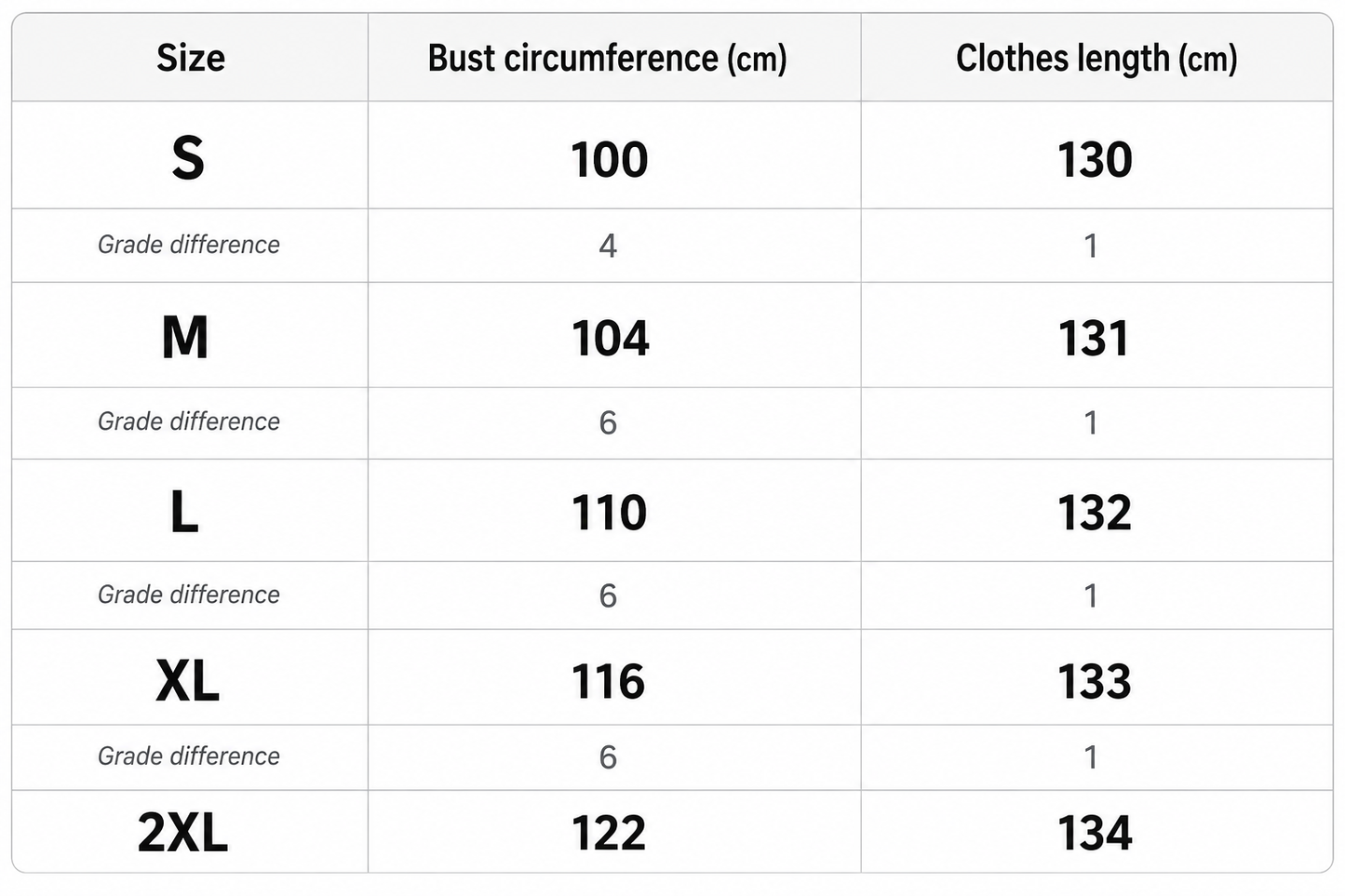Click bust value 104 for size M
Viewport: 1345px width, 896px height.
tap(610, 338)
